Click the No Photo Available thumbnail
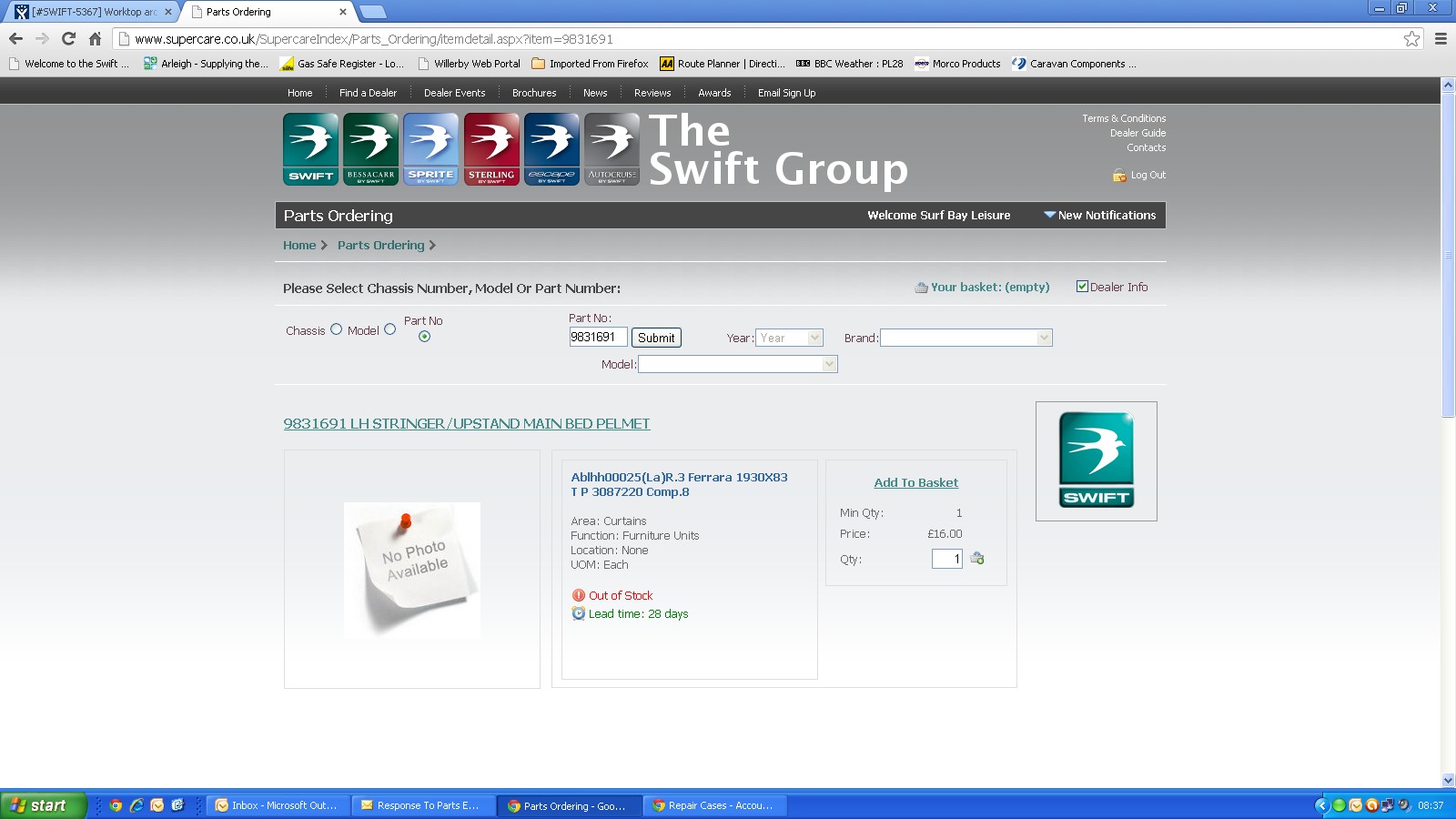Viewport: 1456px width, 819px height. pyautogui.click(x=411, y=570)
